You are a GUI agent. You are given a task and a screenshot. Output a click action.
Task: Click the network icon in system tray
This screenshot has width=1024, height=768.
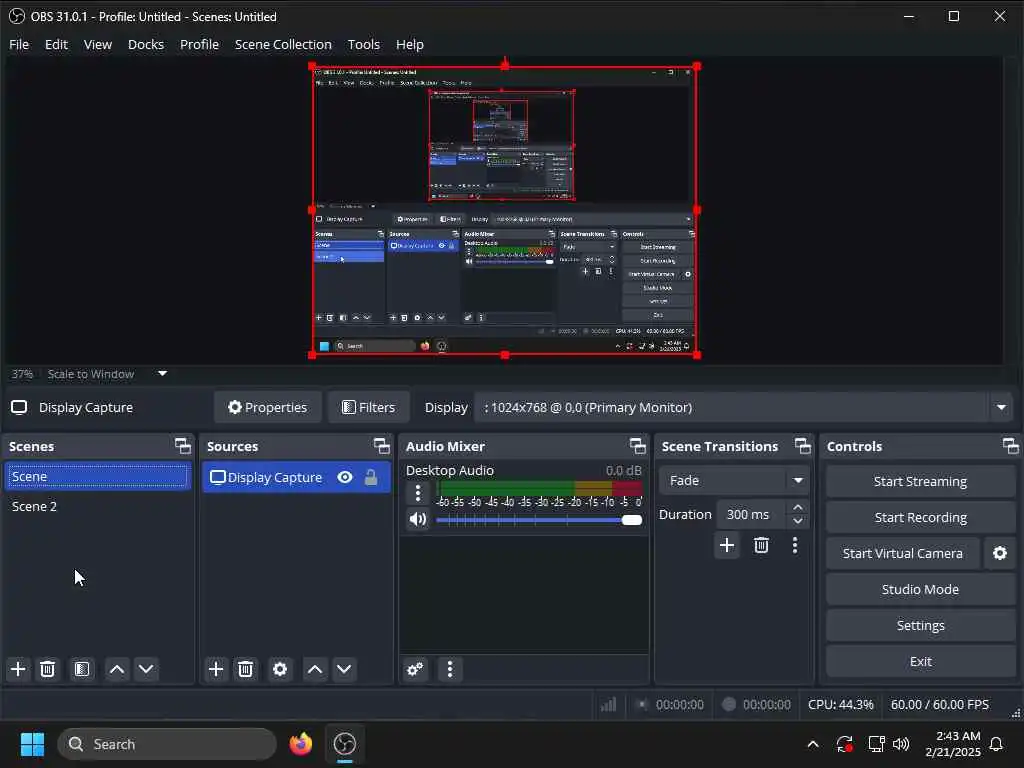point(876,744)
